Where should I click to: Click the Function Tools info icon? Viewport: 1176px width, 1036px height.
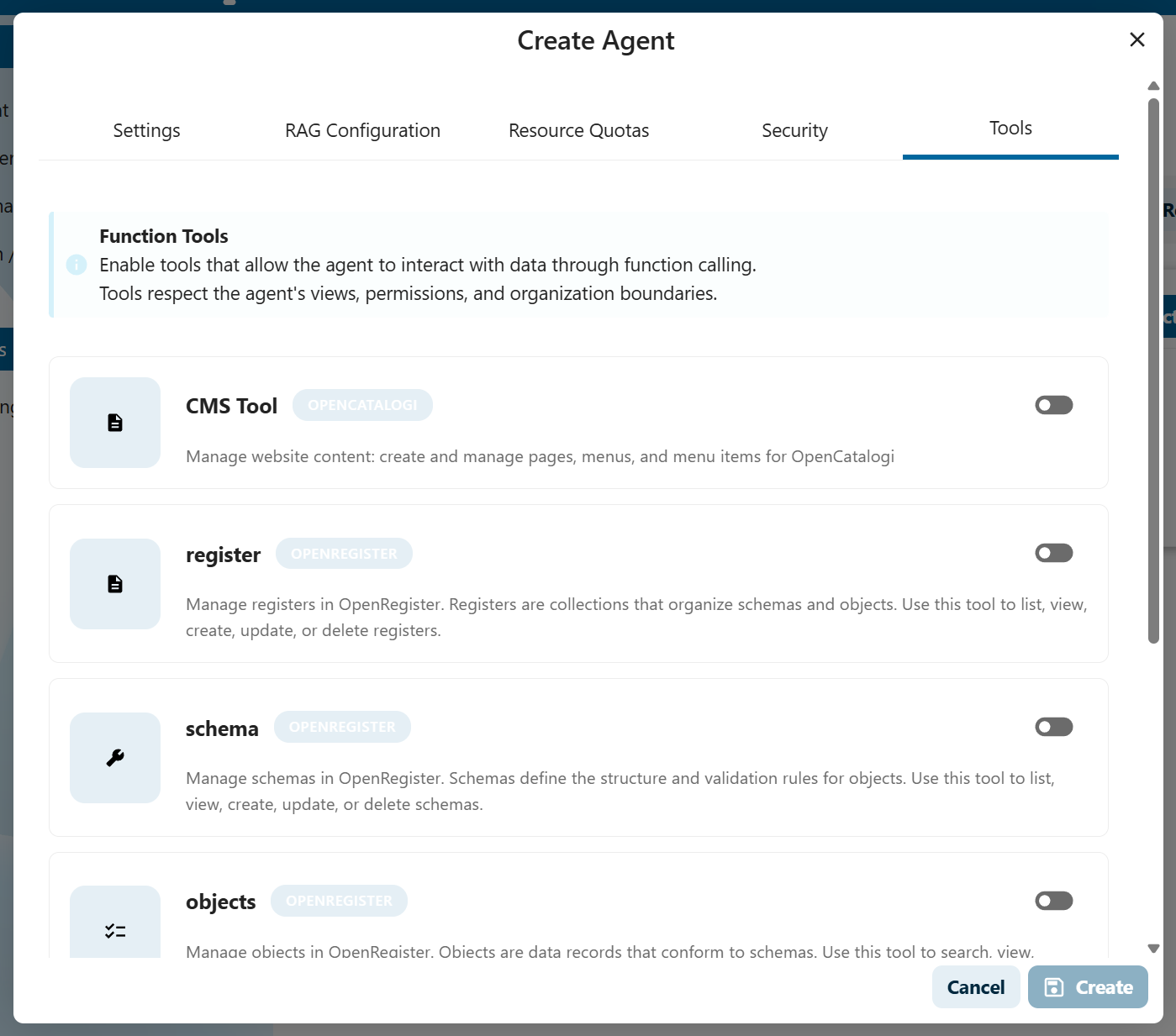(x=76, y=265)
